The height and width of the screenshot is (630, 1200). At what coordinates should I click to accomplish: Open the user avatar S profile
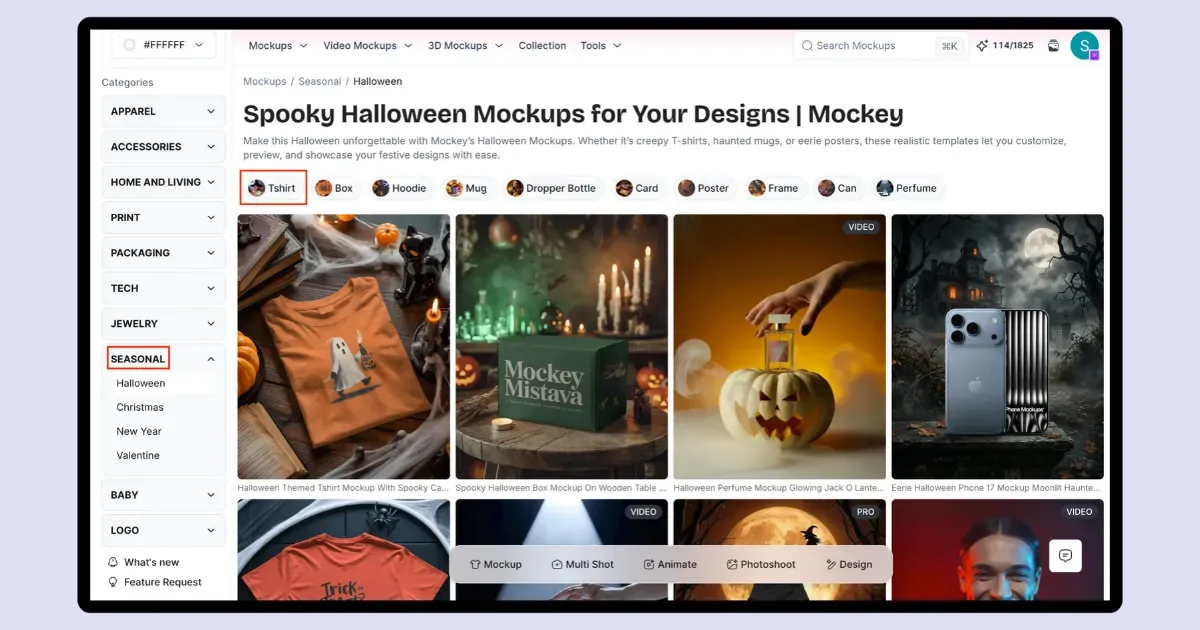[x=1084, y=46]
